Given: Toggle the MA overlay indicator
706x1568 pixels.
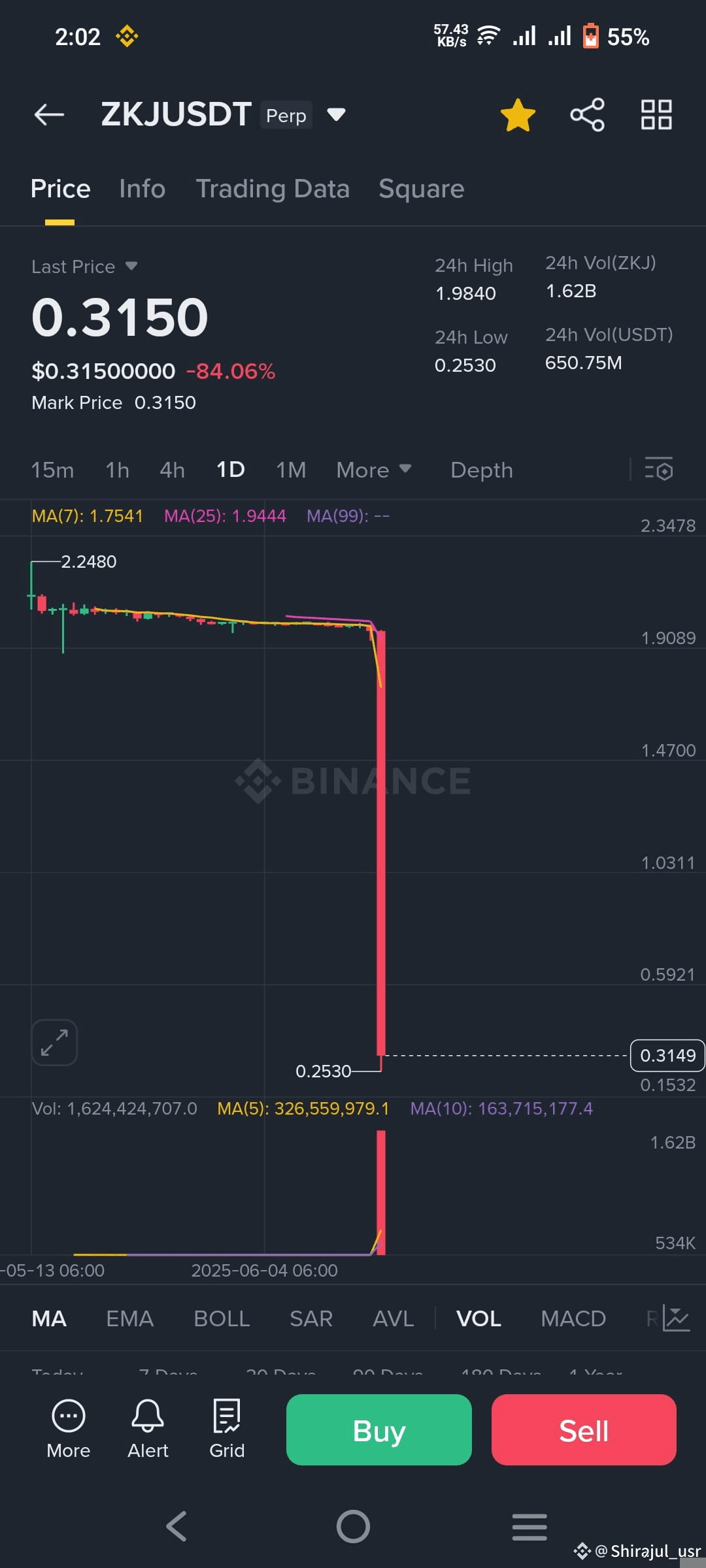Looking at the screenshot, I should 49,1318.
